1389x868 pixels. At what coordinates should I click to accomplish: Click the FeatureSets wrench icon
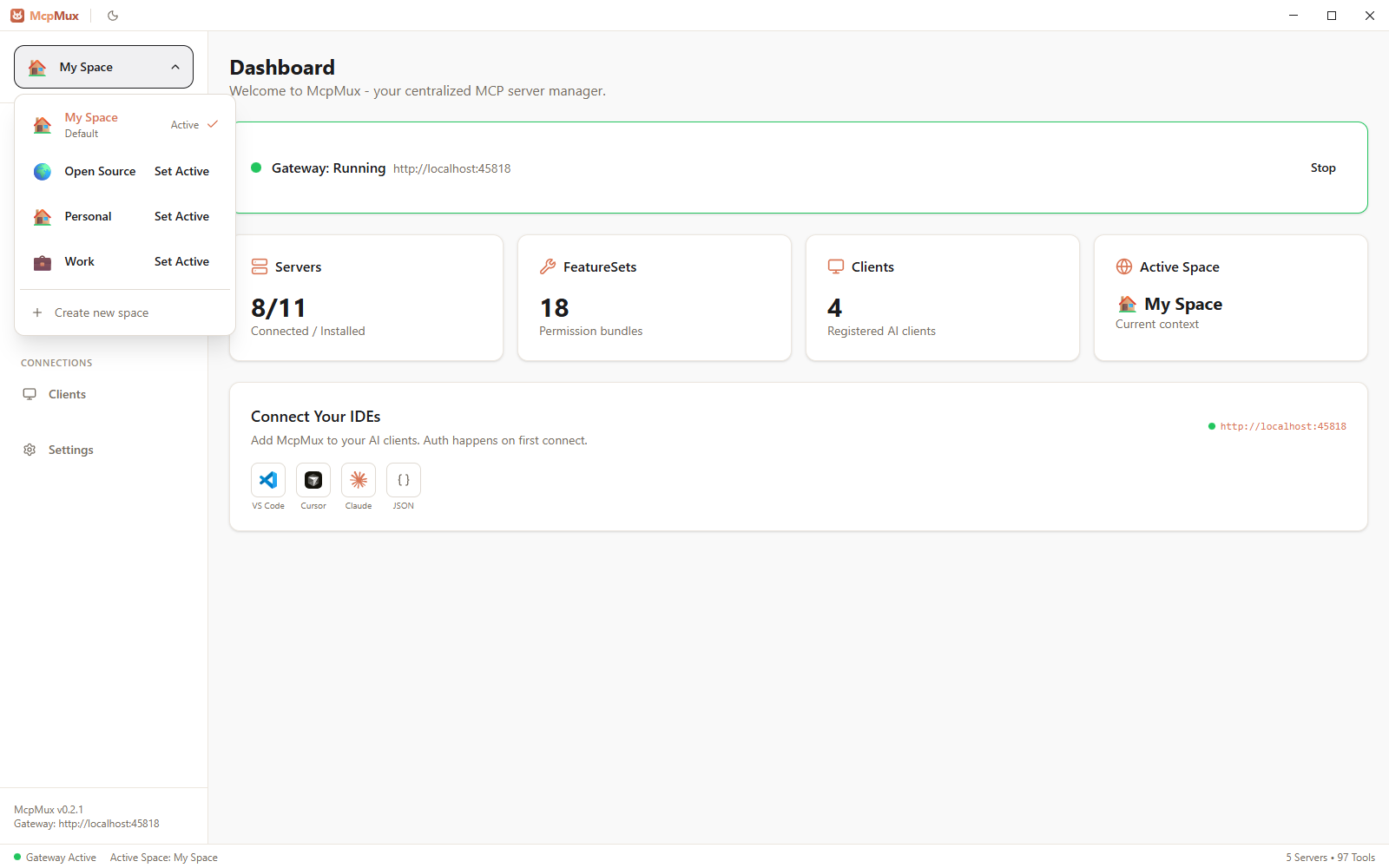click(x=547, y=266)
